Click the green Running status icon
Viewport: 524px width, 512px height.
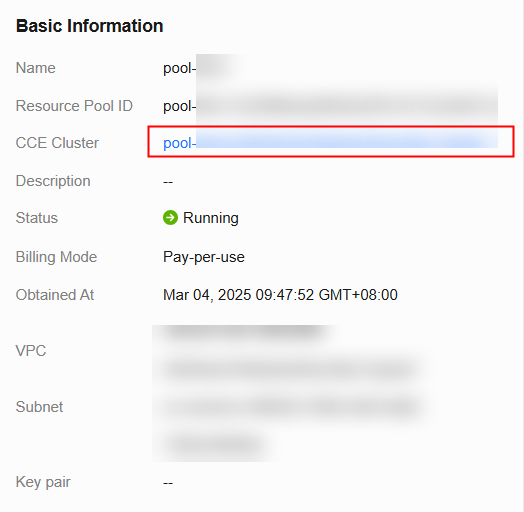click(170, 218)
